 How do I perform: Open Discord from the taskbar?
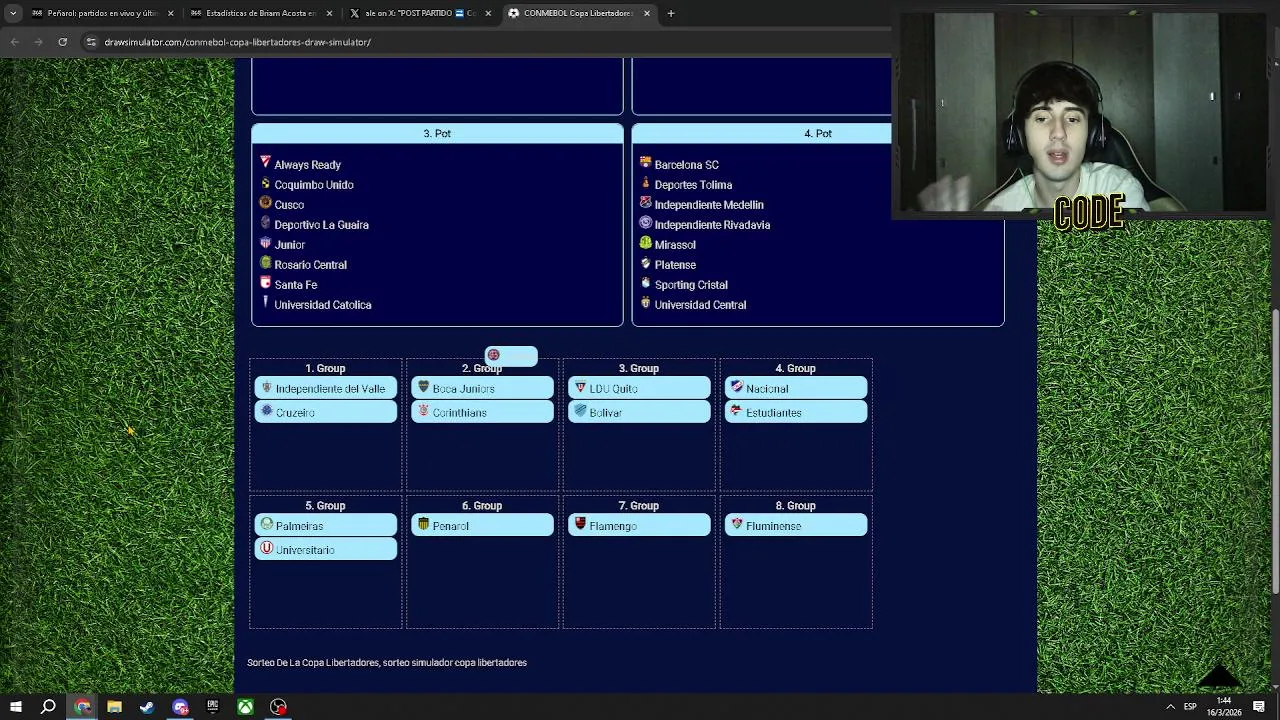[x=180, y=707]
